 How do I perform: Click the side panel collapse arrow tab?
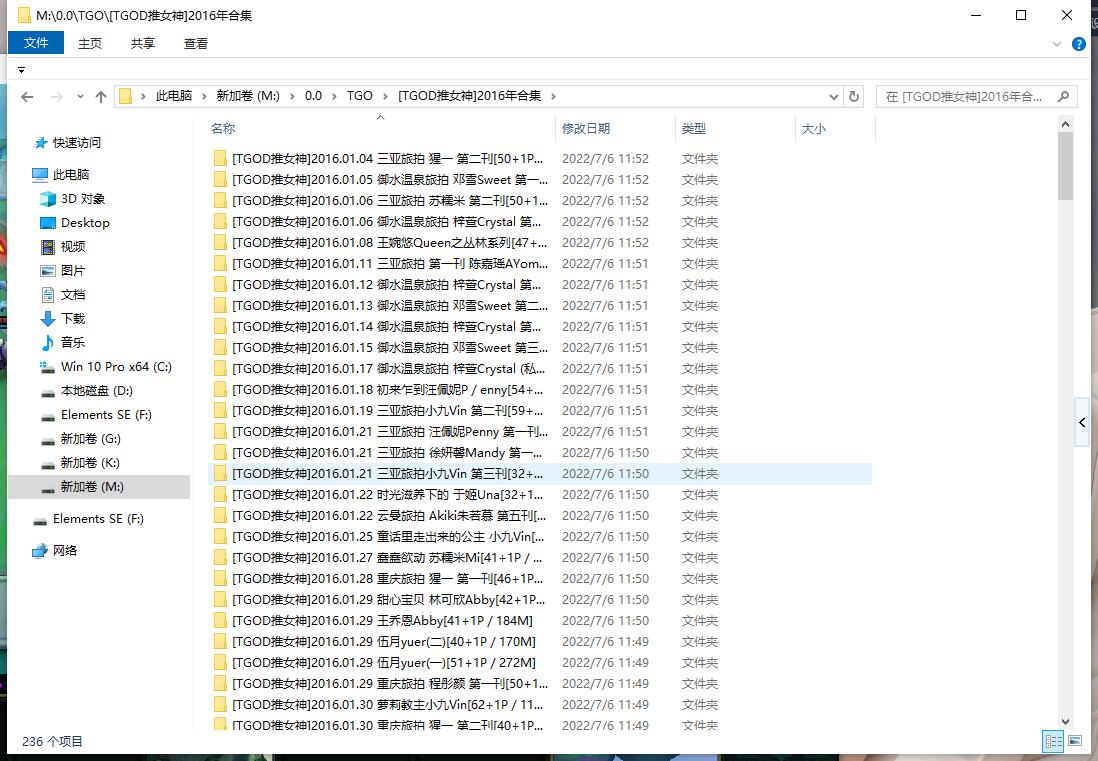[x=1082, y=422]
